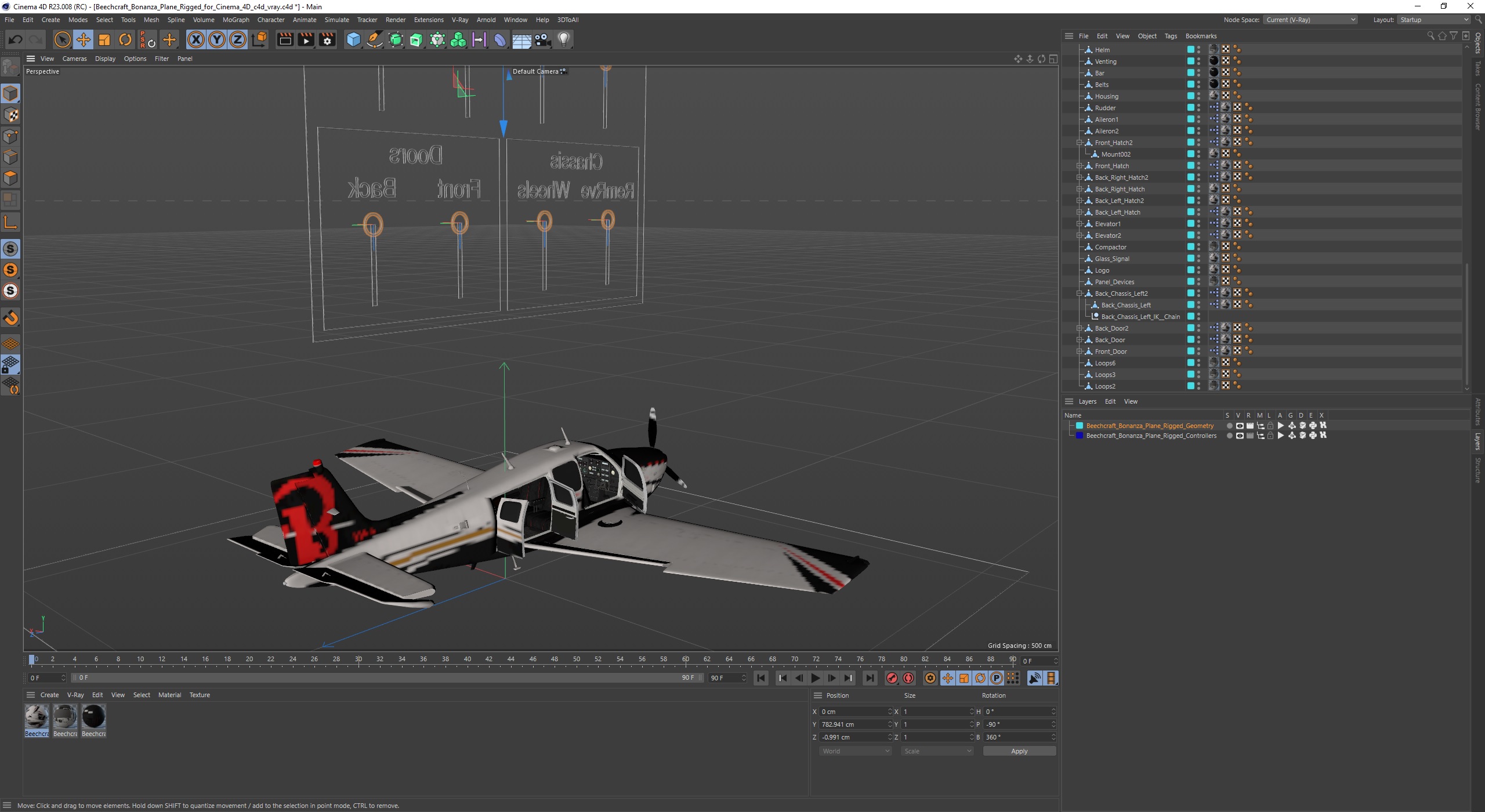The image size is (1485, 812).
Task: Open the V-Ray menu in menu bar
Action: [460, 20]
